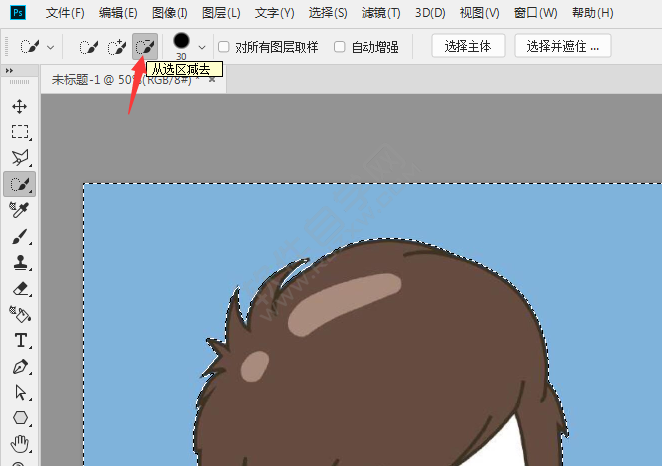Expand the tool preset picker arrow
The width and height of the screenshot is (662, 466).
tap(51, 47)
